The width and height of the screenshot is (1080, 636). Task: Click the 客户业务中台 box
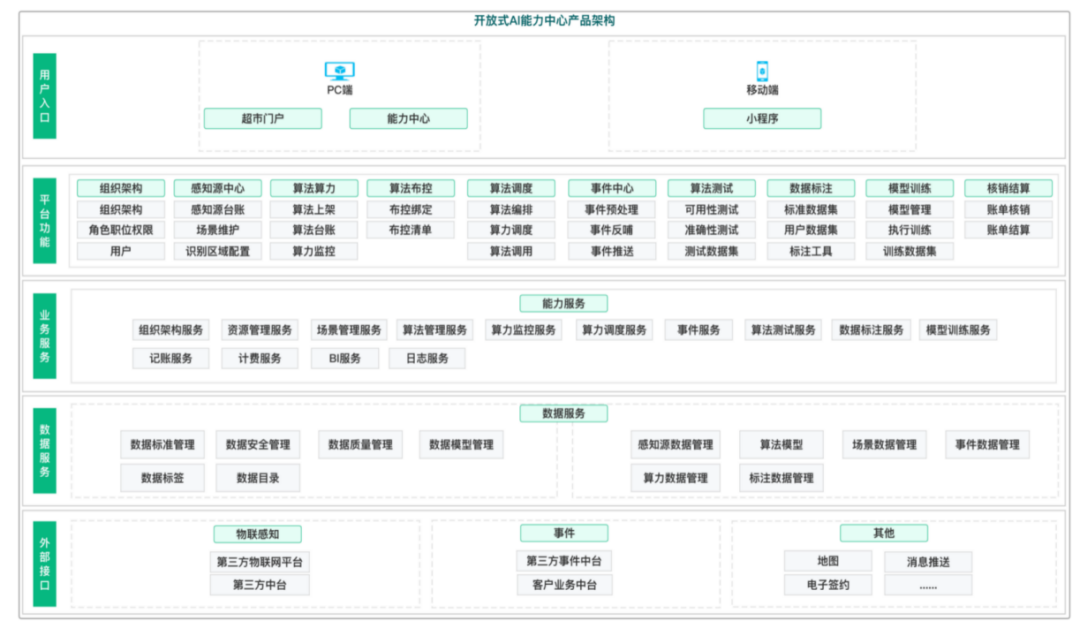(564, 585)
